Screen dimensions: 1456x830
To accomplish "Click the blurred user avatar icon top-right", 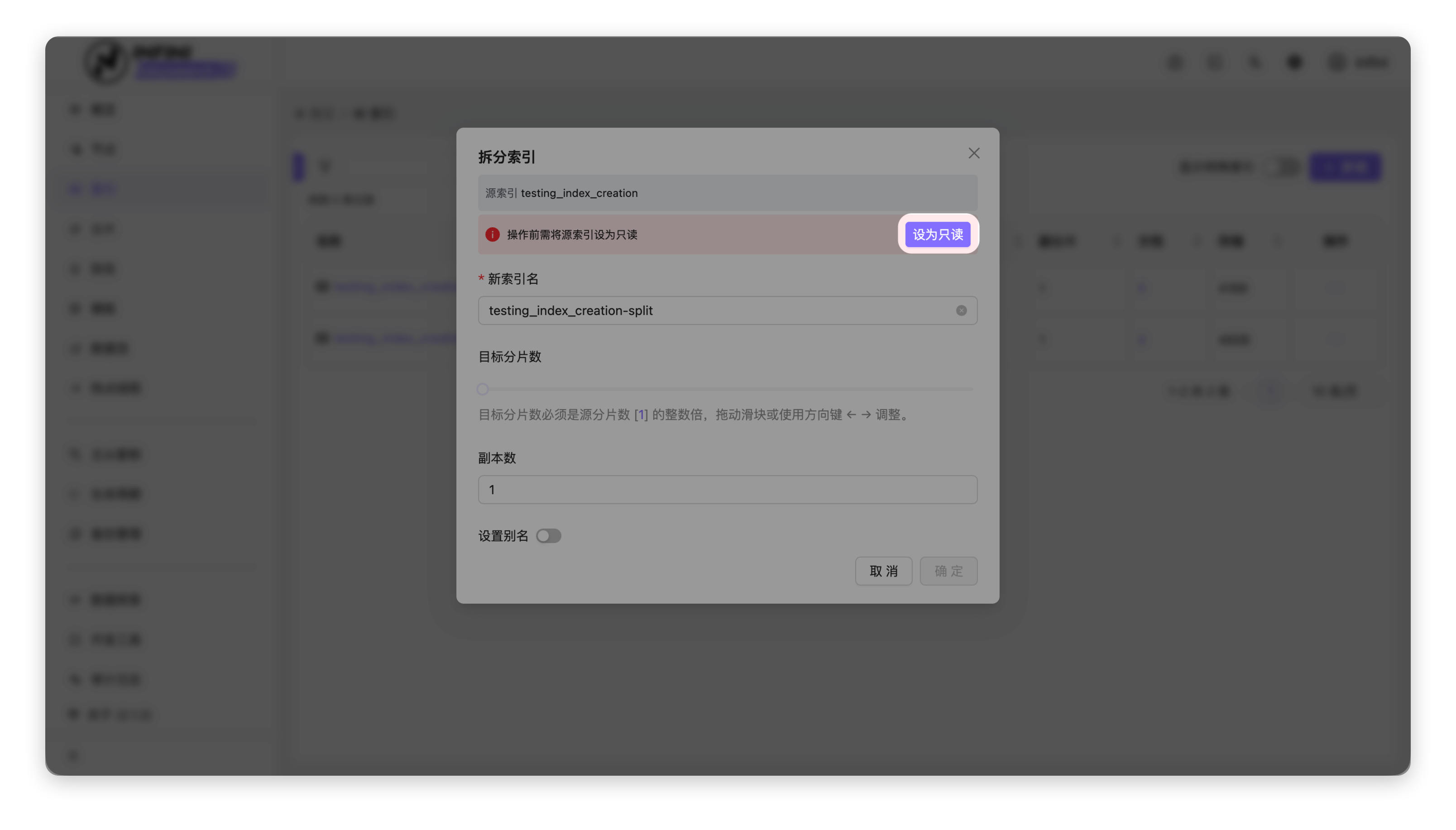I will [1337, 62].
